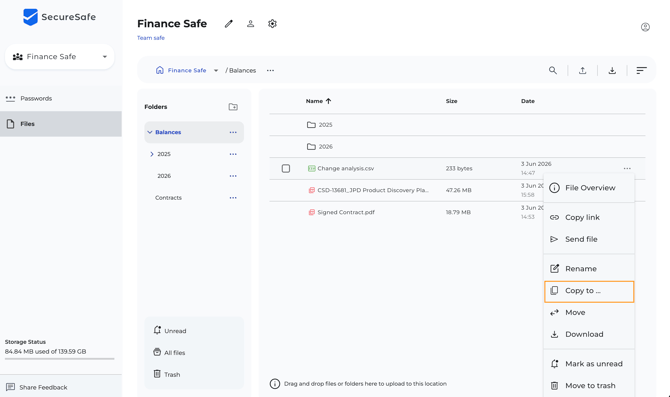Click the Finance Safe breadcrumb link

click(x=187, y=71)
